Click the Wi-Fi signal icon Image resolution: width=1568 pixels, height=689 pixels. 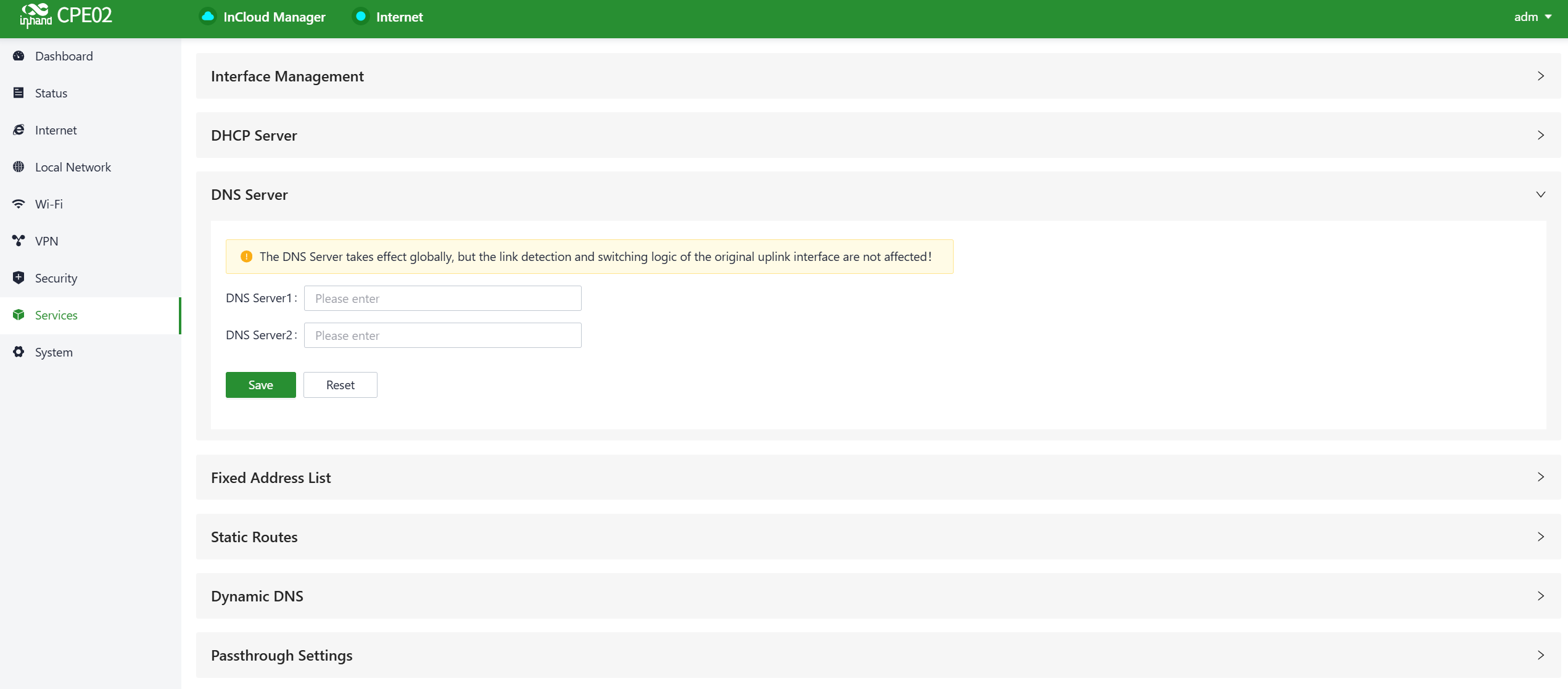tap(19, 204)
